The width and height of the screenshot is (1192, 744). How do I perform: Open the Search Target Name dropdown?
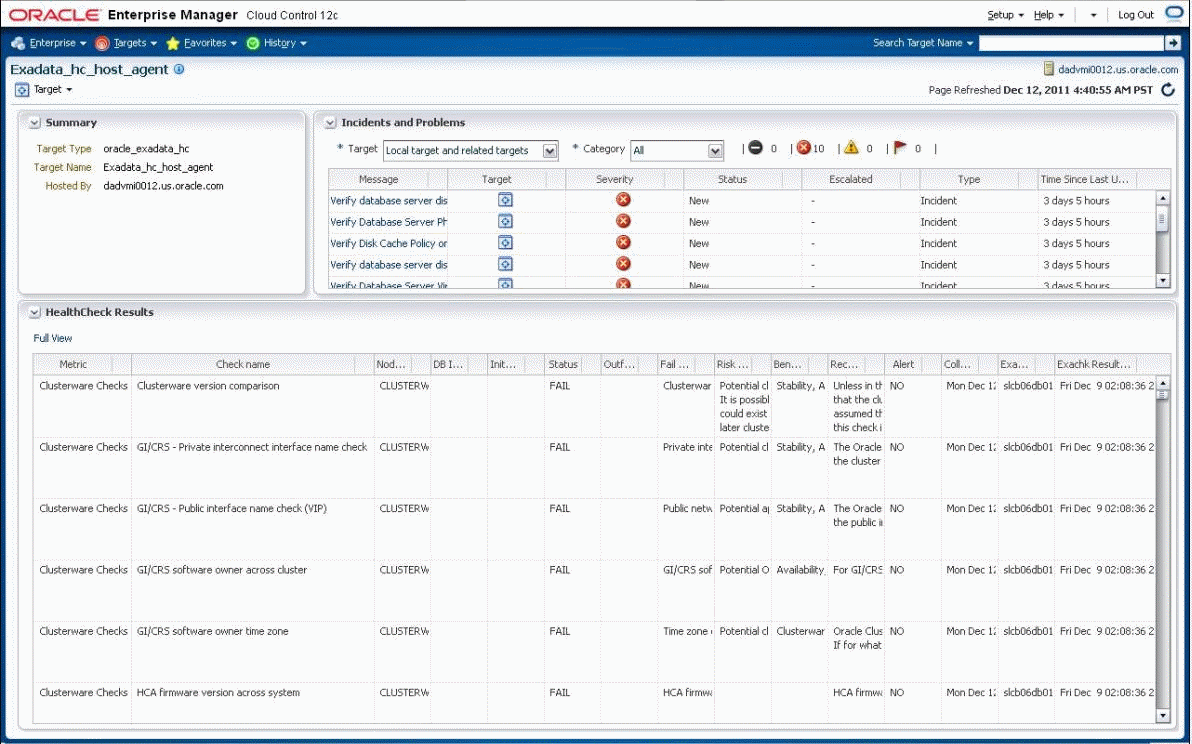(x=923, y=43)
